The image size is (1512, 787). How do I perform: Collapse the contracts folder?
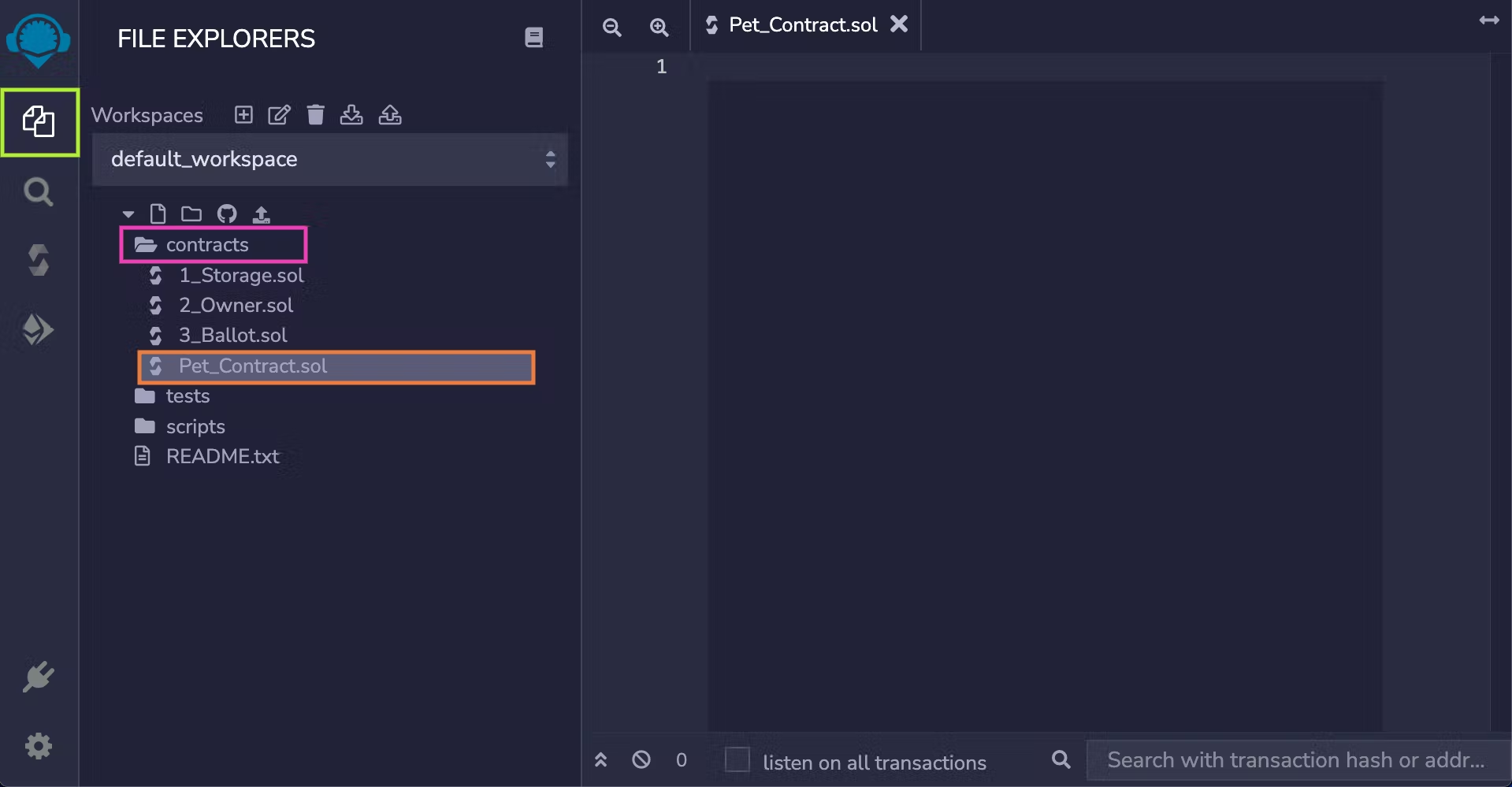[x=207, y=245]
